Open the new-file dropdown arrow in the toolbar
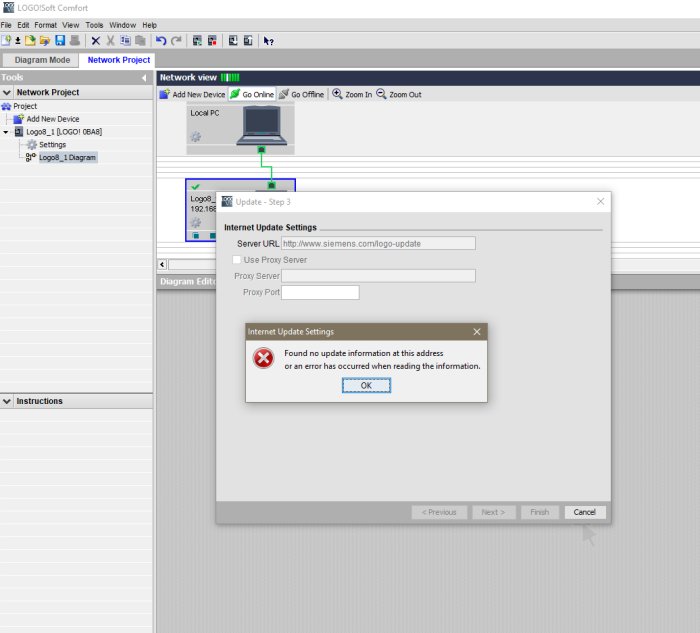Screen dimensions: 700x633 click(x=17, y=41)
